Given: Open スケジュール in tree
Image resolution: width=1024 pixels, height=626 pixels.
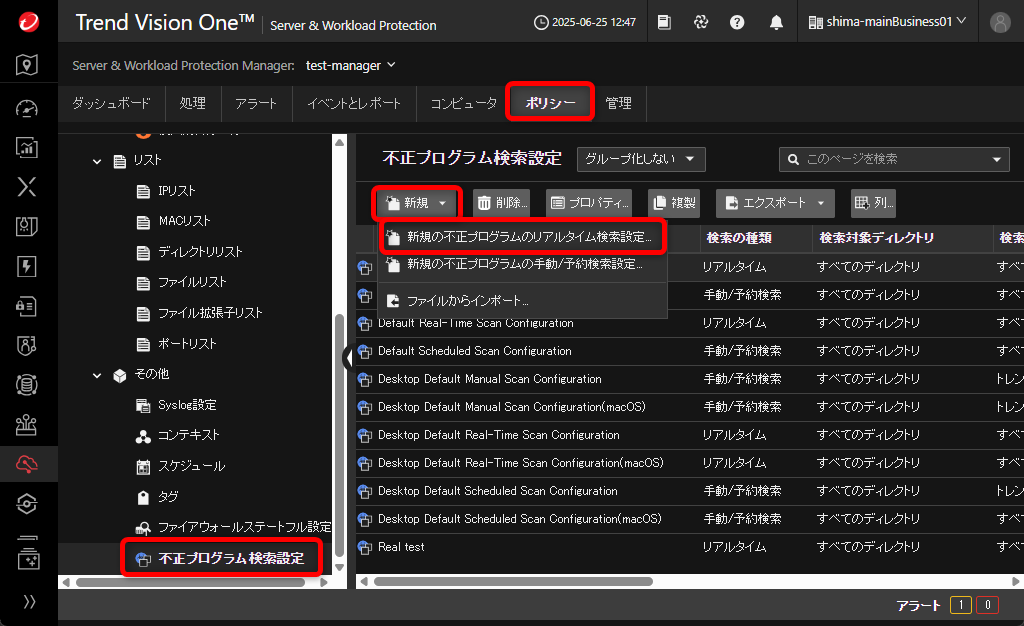Looking at the screenshot, I should pos(191,466).
